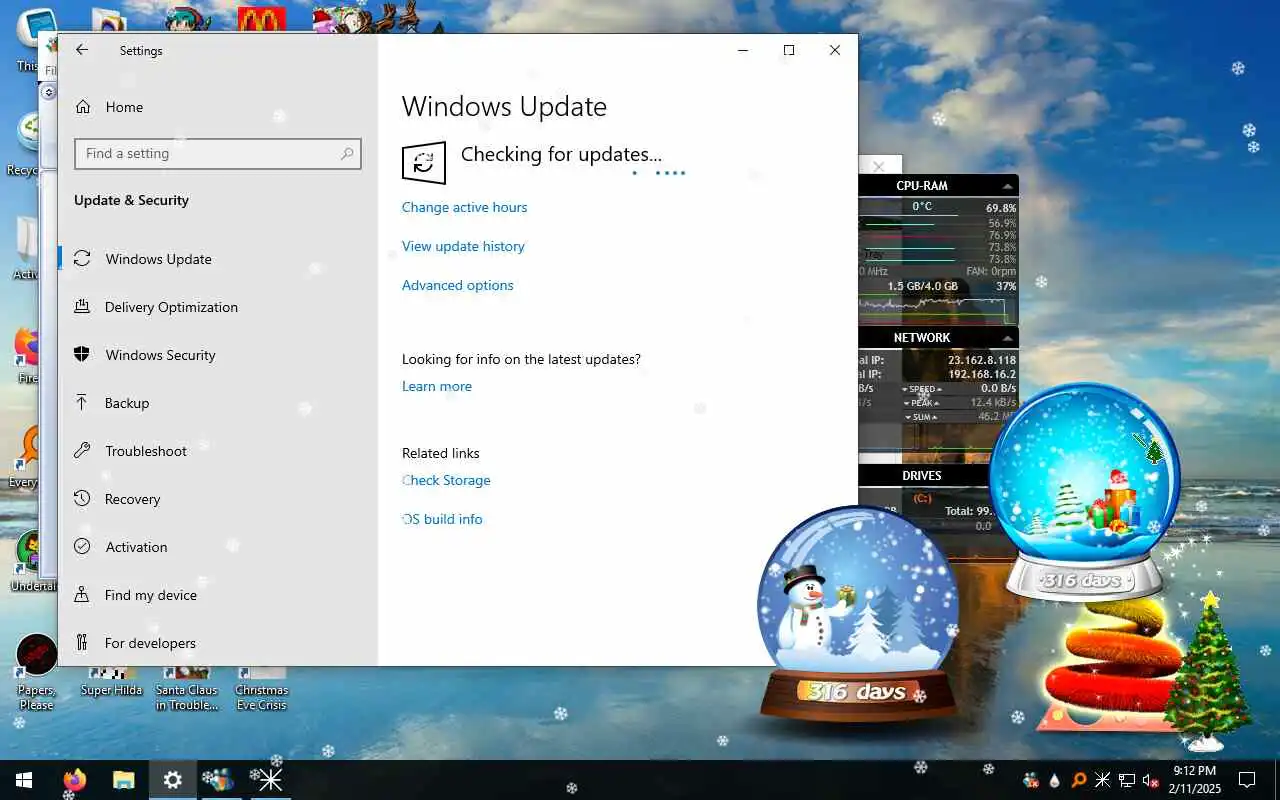Click the snowman snow globe countdown widget
Screen dimensions: 1280x800
tap(857, 613)
